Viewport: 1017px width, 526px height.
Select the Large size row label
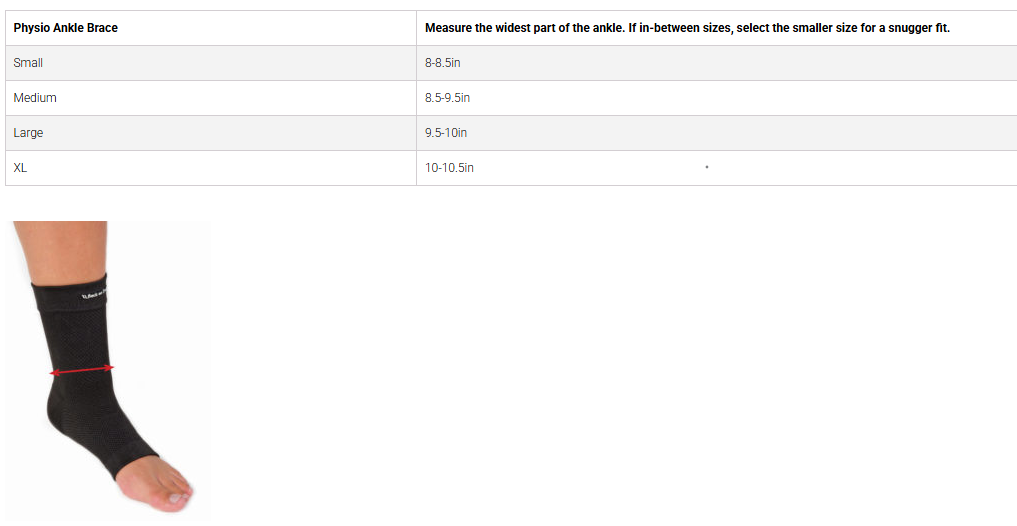tap(28, 133)
